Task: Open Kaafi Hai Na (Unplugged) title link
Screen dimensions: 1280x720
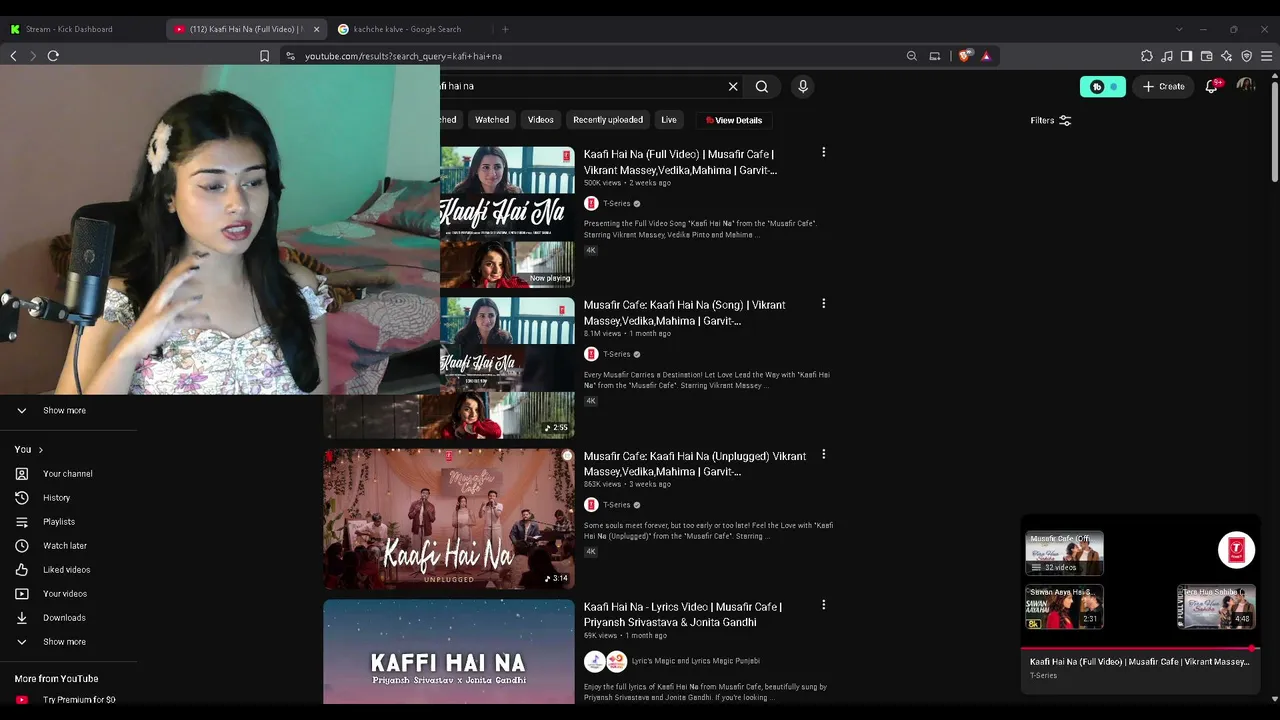Action: pyautogui.click(x=695, y=464)
